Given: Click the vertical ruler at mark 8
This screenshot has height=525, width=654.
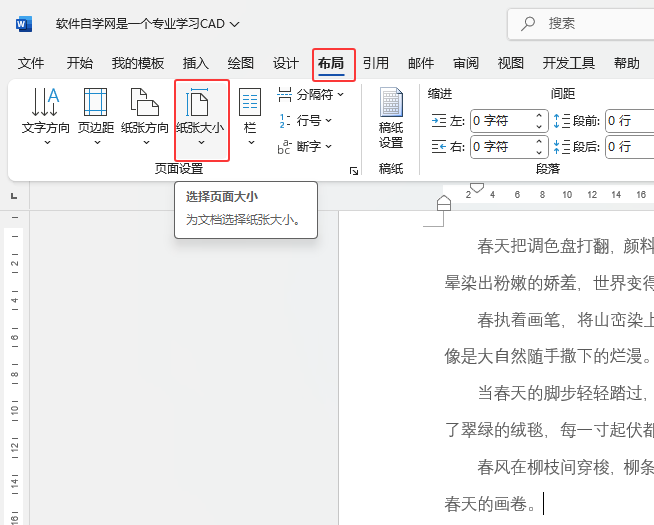Looking at the screenshot, I should pyautogui.click(x=15, y=374).
